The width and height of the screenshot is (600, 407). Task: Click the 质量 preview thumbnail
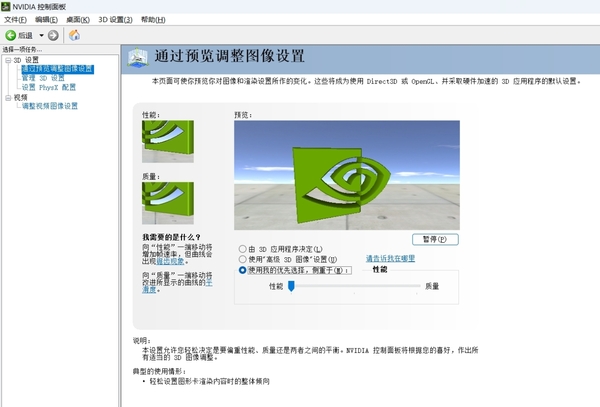[168, 203]
